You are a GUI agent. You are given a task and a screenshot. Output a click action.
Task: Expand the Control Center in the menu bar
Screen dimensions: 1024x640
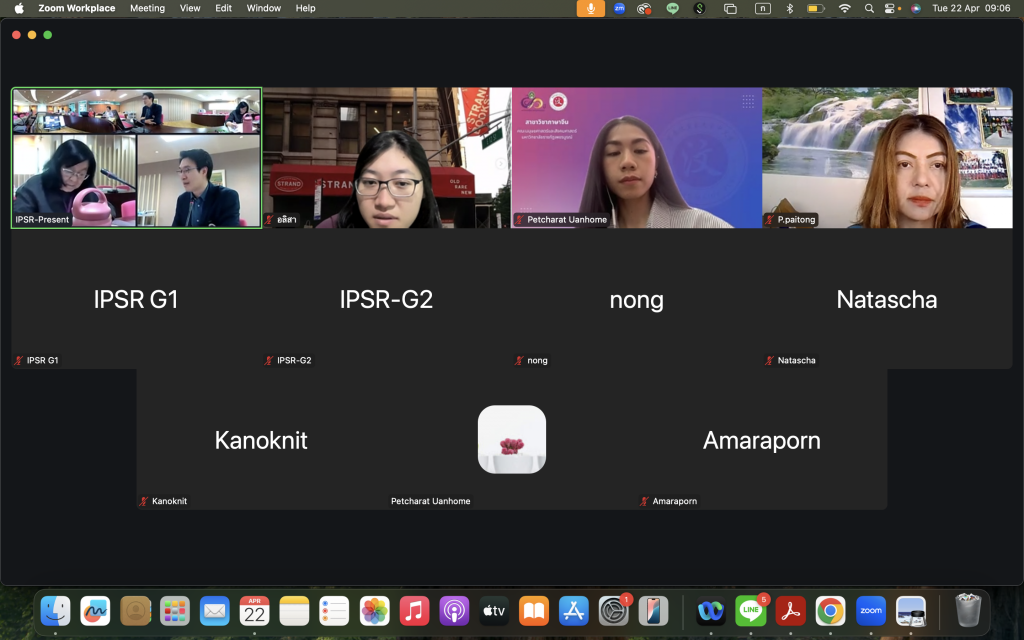coord(890,8)
